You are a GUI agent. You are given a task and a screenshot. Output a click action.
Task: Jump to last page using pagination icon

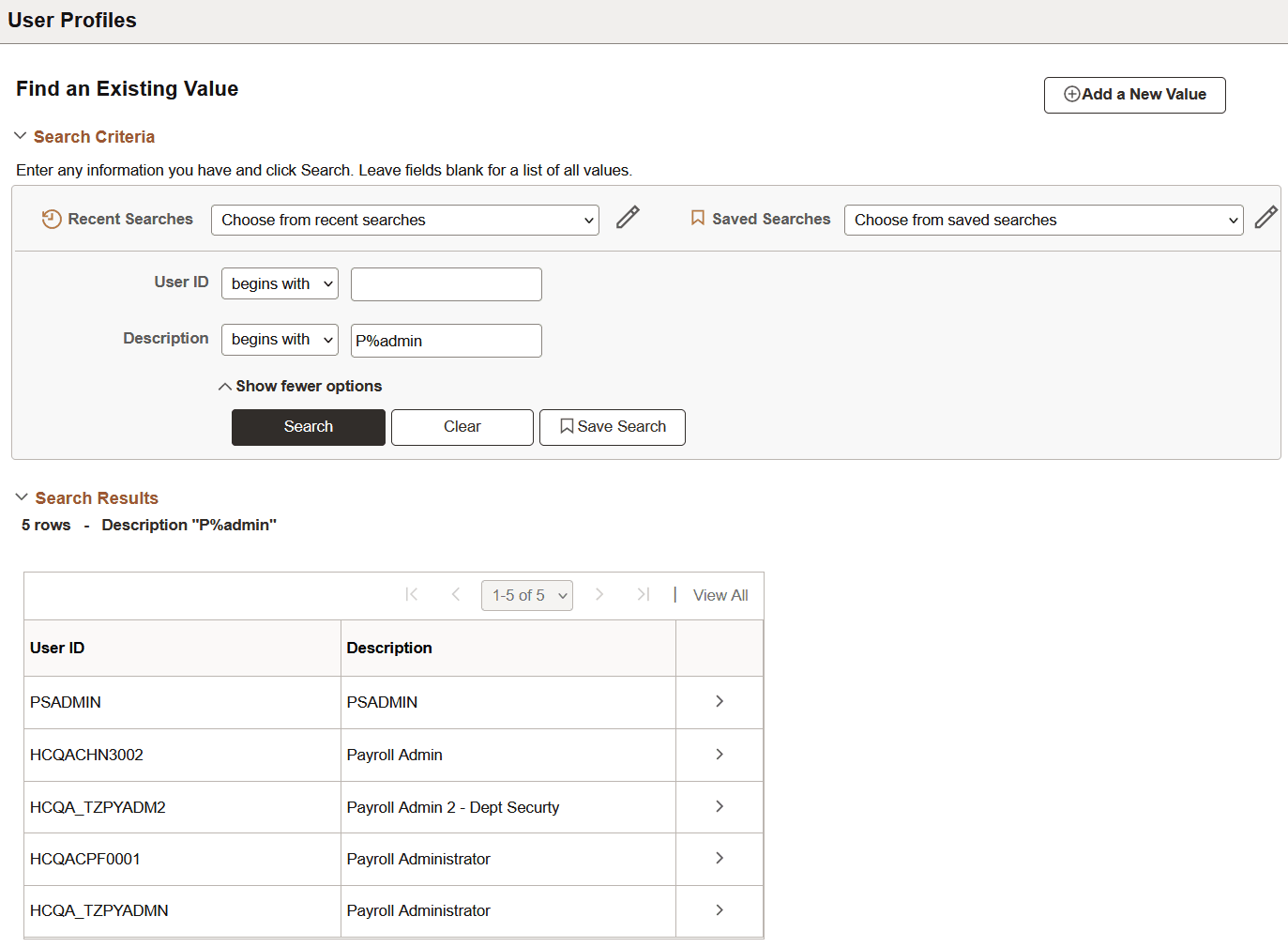click(643, 594)
